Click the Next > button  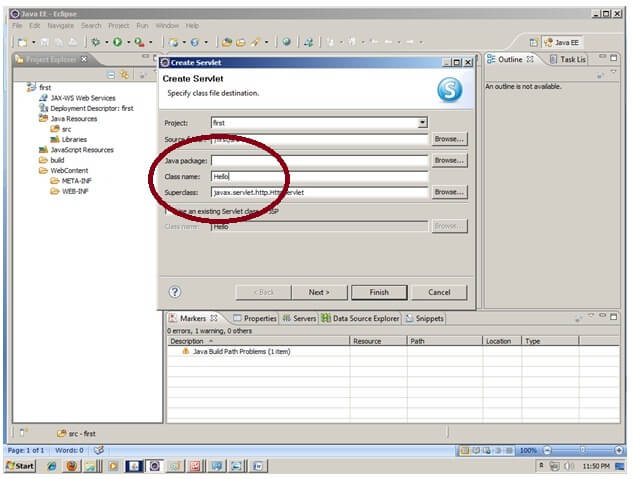tap(319, 292)
